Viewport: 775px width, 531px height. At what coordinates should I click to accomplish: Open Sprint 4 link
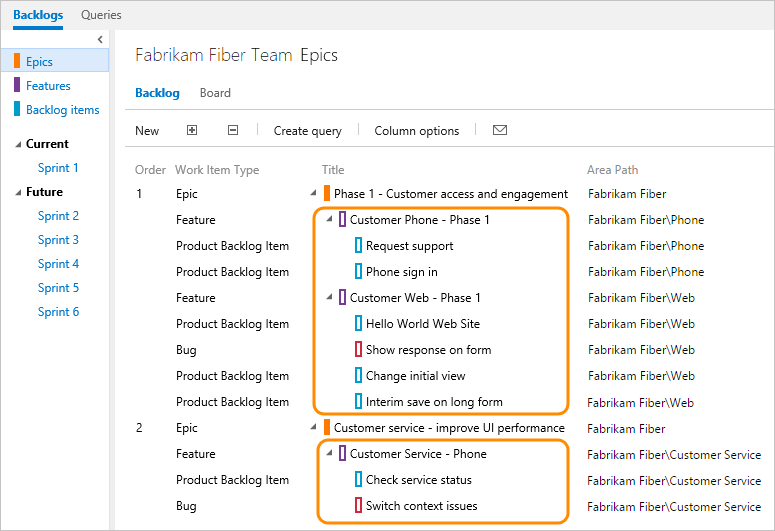(58, 264)
